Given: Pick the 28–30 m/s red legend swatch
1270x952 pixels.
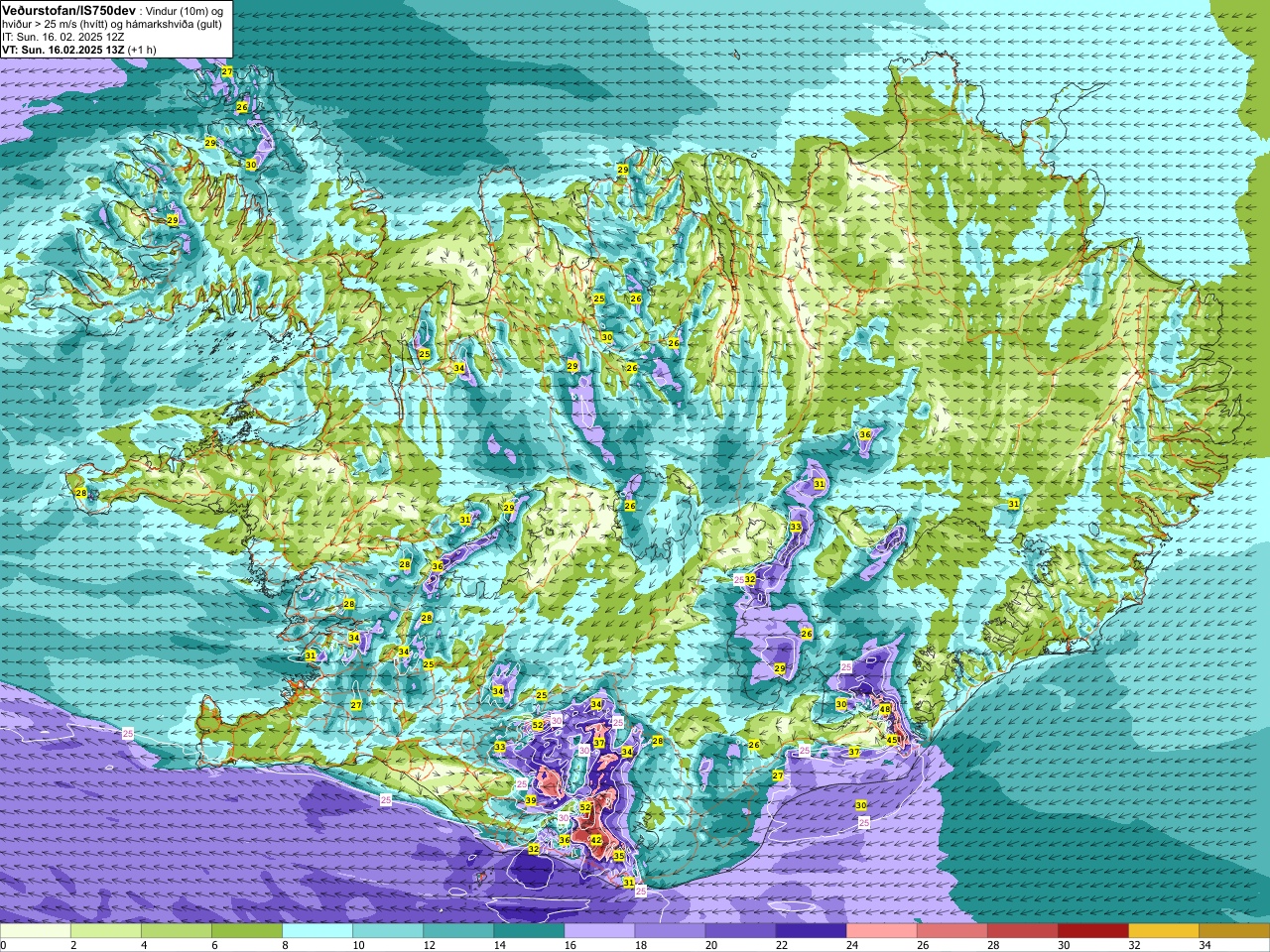Looking at the screenshot, I should 1022,931.
